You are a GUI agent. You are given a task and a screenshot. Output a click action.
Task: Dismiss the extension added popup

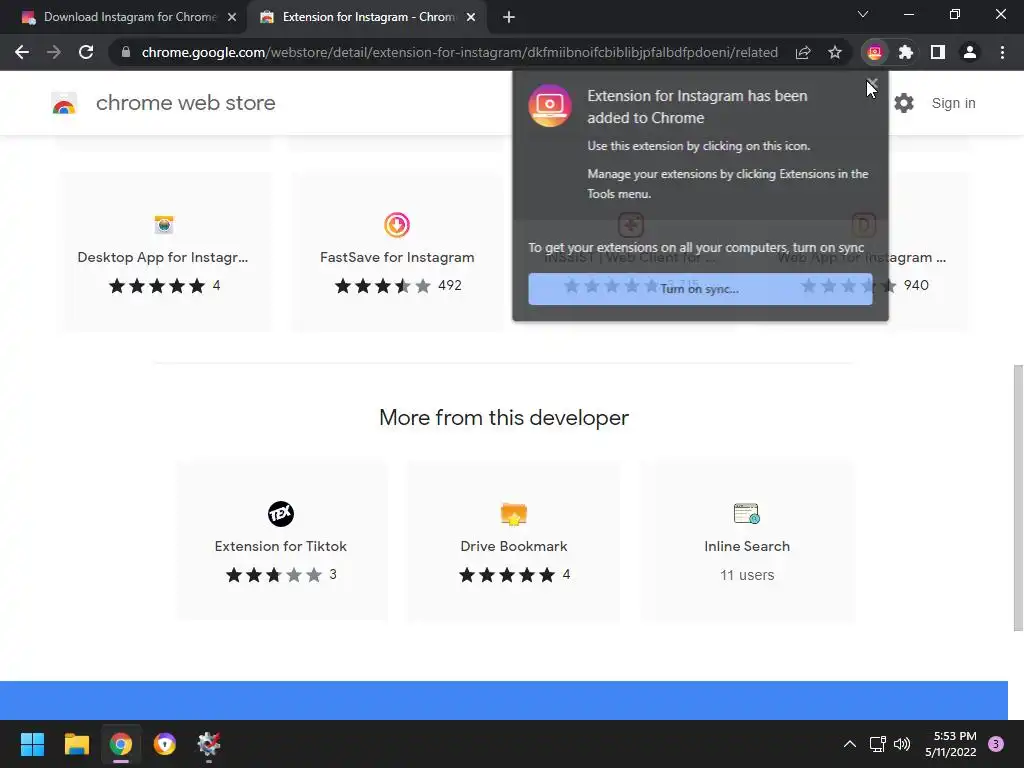coord(872,84)
